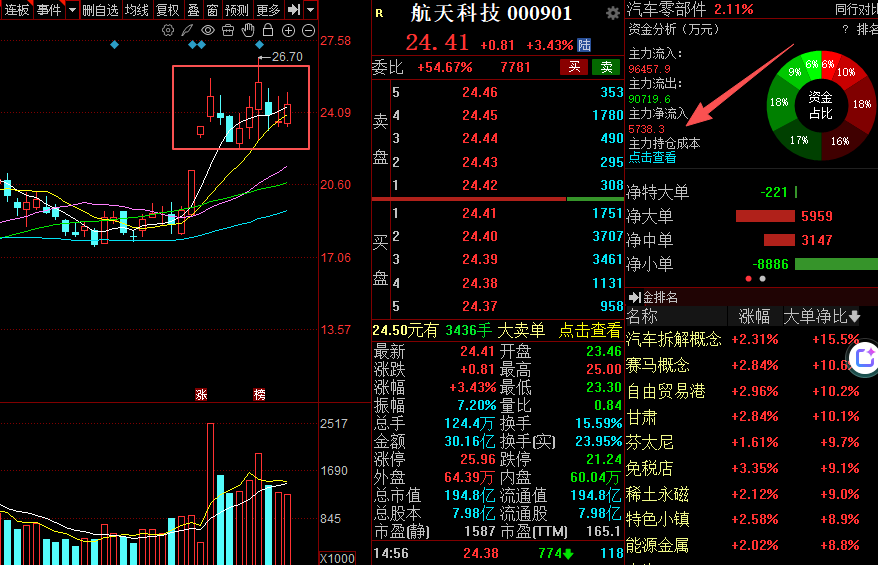Select the hand pan tool
This screenshot has height=565, width=878.
coord(248,31)
